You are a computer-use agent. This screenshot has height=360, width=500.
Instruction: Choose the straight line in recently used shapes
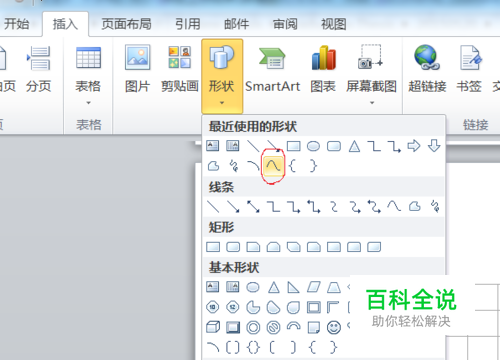pyautogui.click(x=253, y=146)
